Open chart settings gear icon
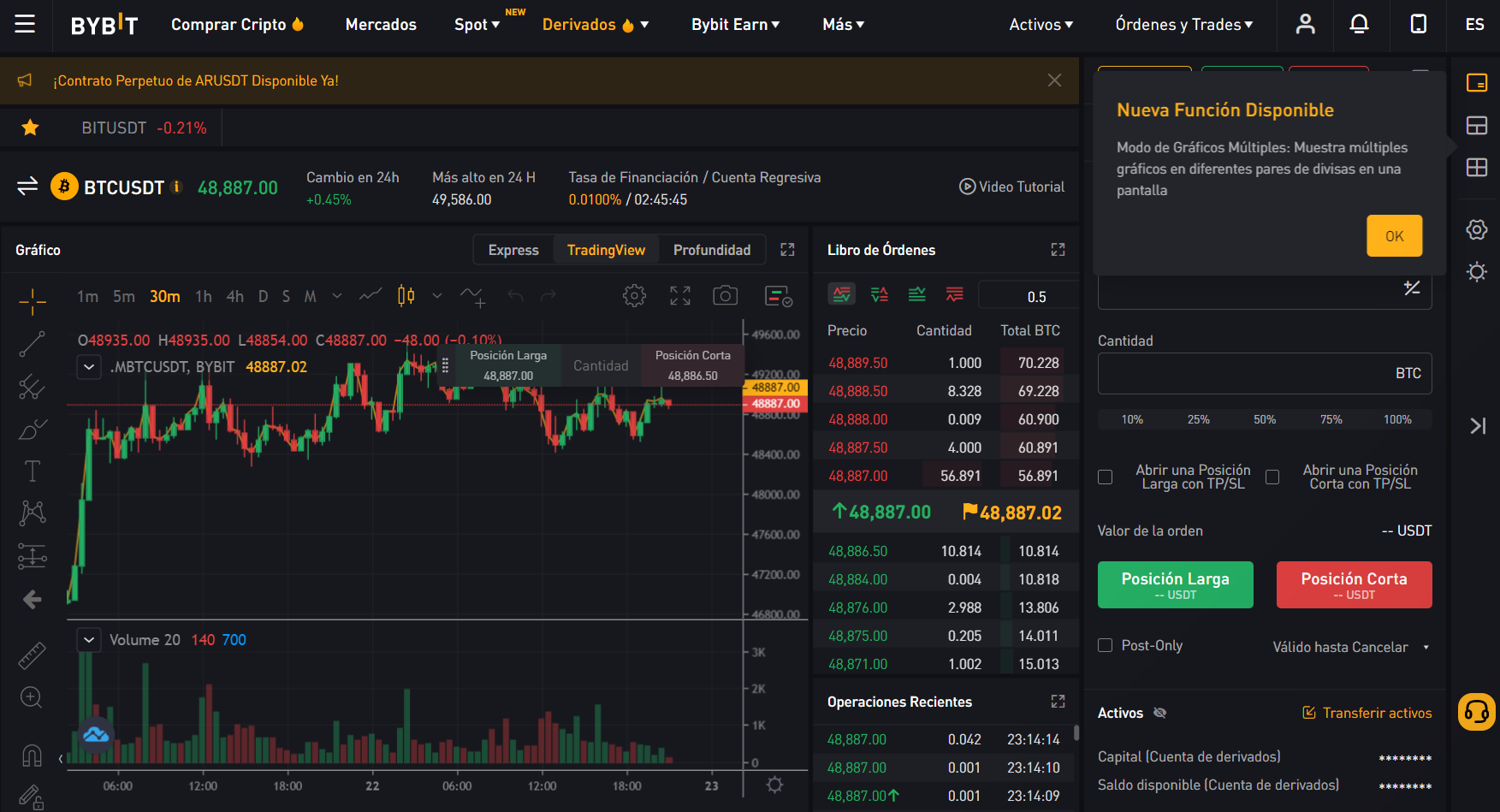Image resolution: width=1500 pixels, height=812 pixels. click(634, 296)
